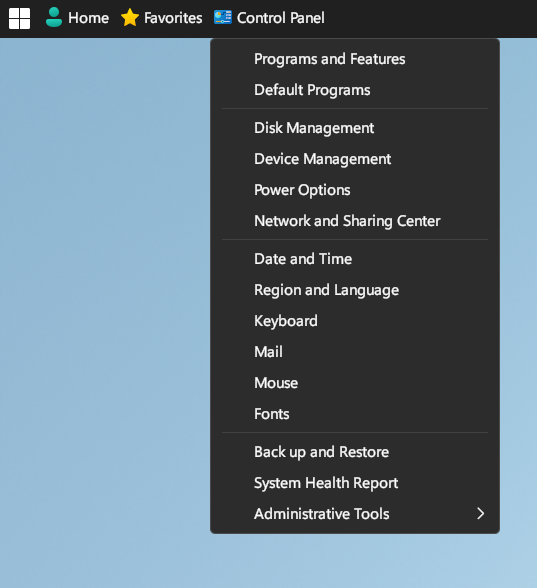Choose Device Management from the menu

355,159
